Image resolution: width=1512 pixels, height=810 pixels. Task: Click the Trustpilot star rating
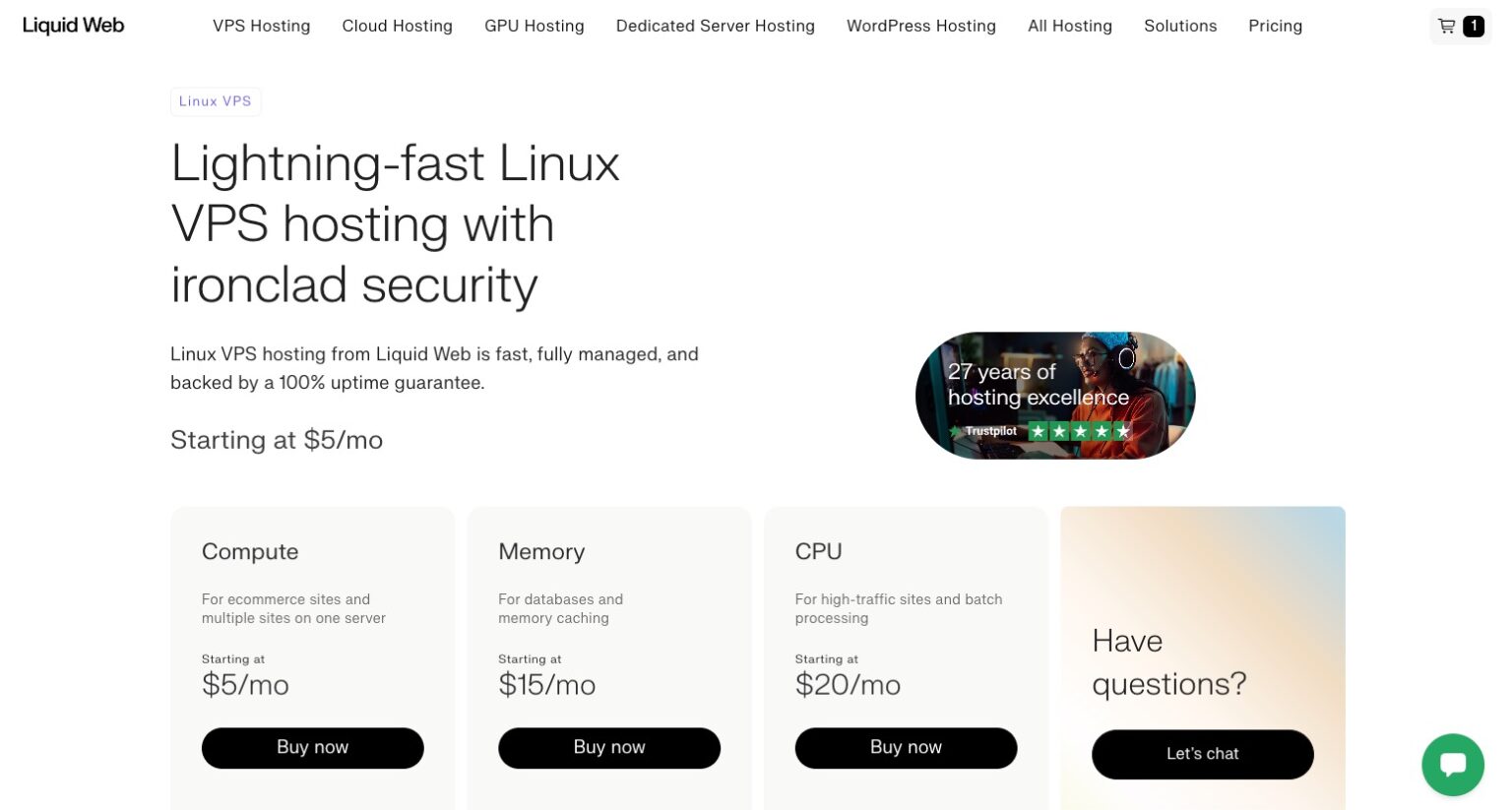tap(1079, 431)
